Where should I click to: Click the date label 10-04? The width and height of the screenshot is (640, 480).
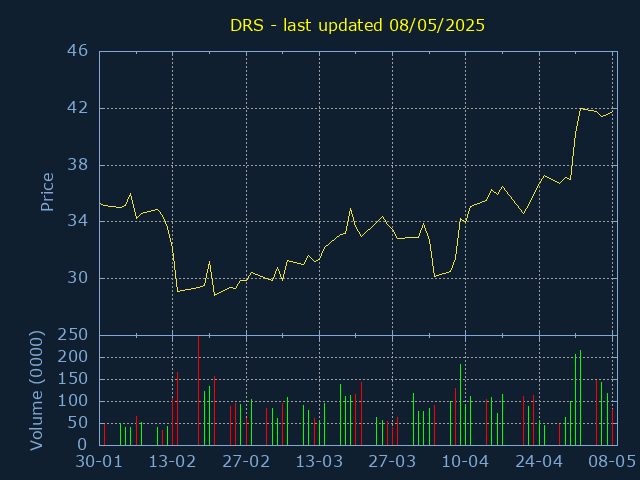click(x=466, y=462)
